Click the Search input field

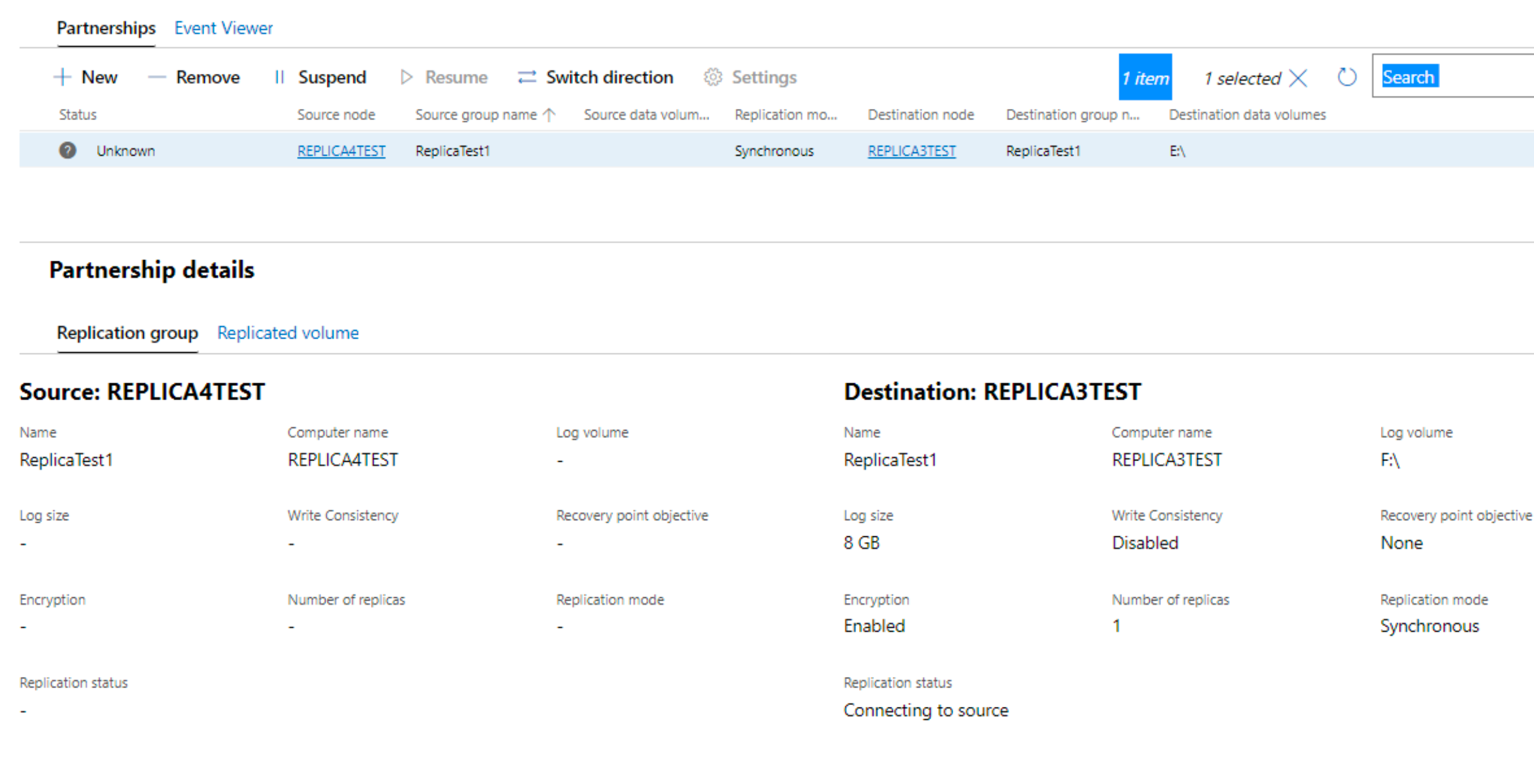click(x=1453, y=76)
